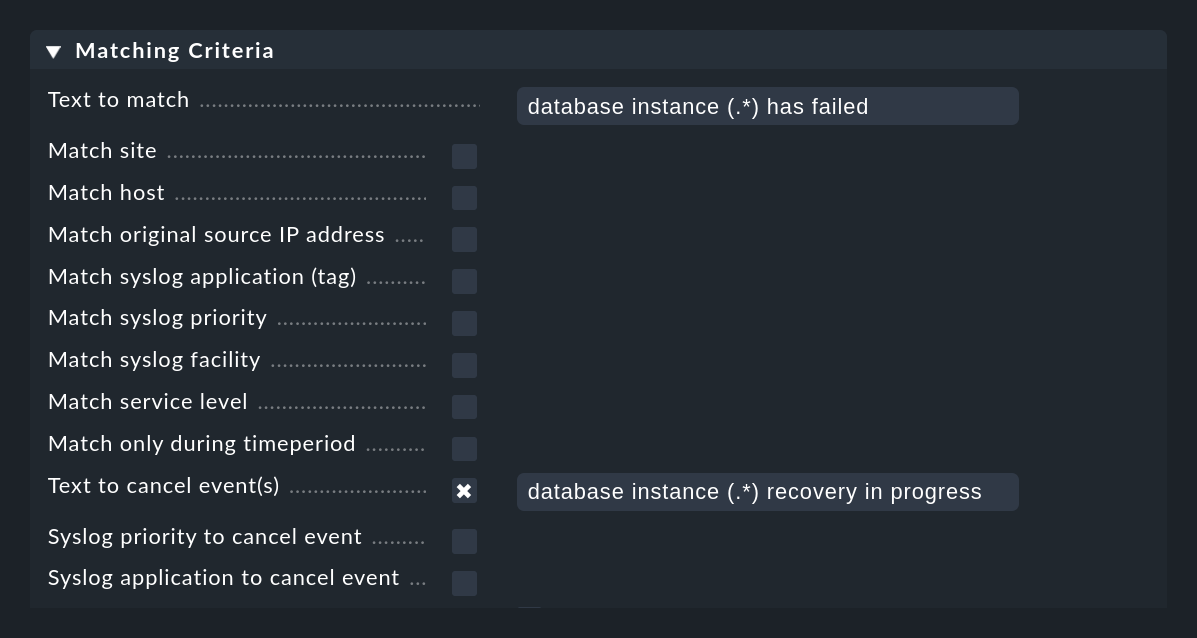This screenshot has width=1197, height=638.
Task: Turn on Match only during timeperiod
Action: 464,449
